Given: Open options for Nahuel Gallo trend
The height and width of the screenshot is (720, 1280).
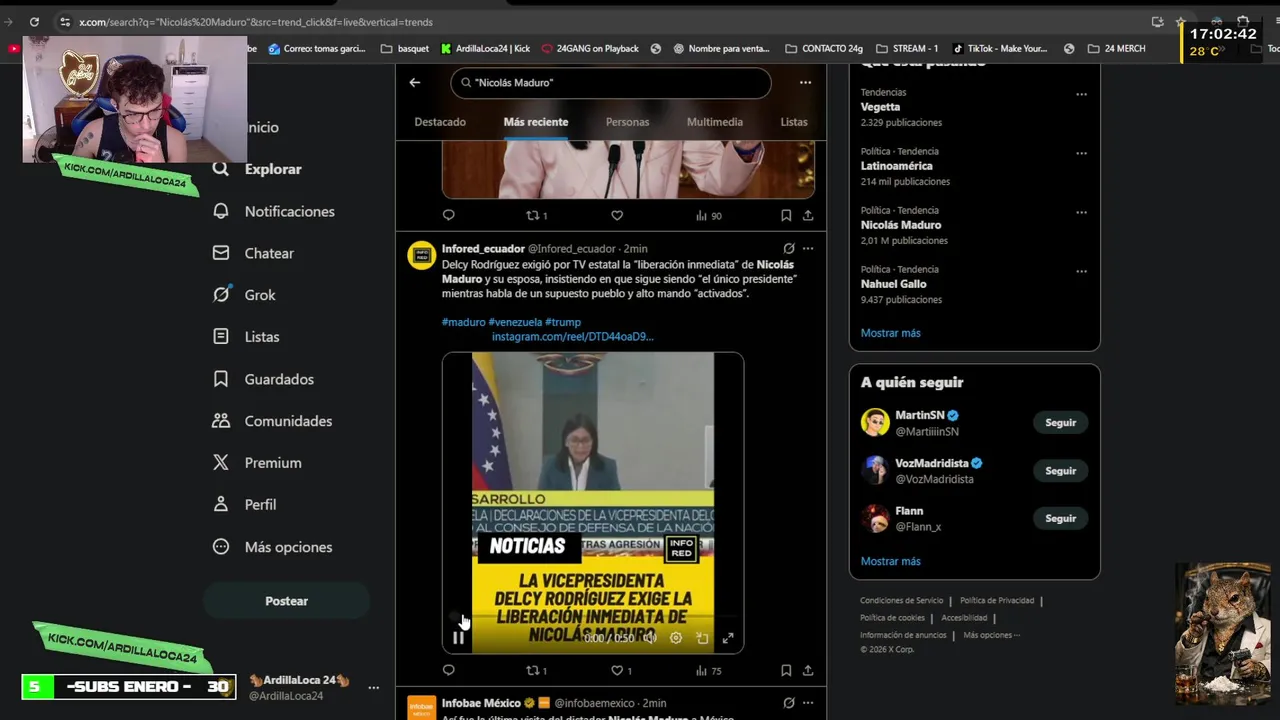Looking at the screenshot, I should (1081, 271).
